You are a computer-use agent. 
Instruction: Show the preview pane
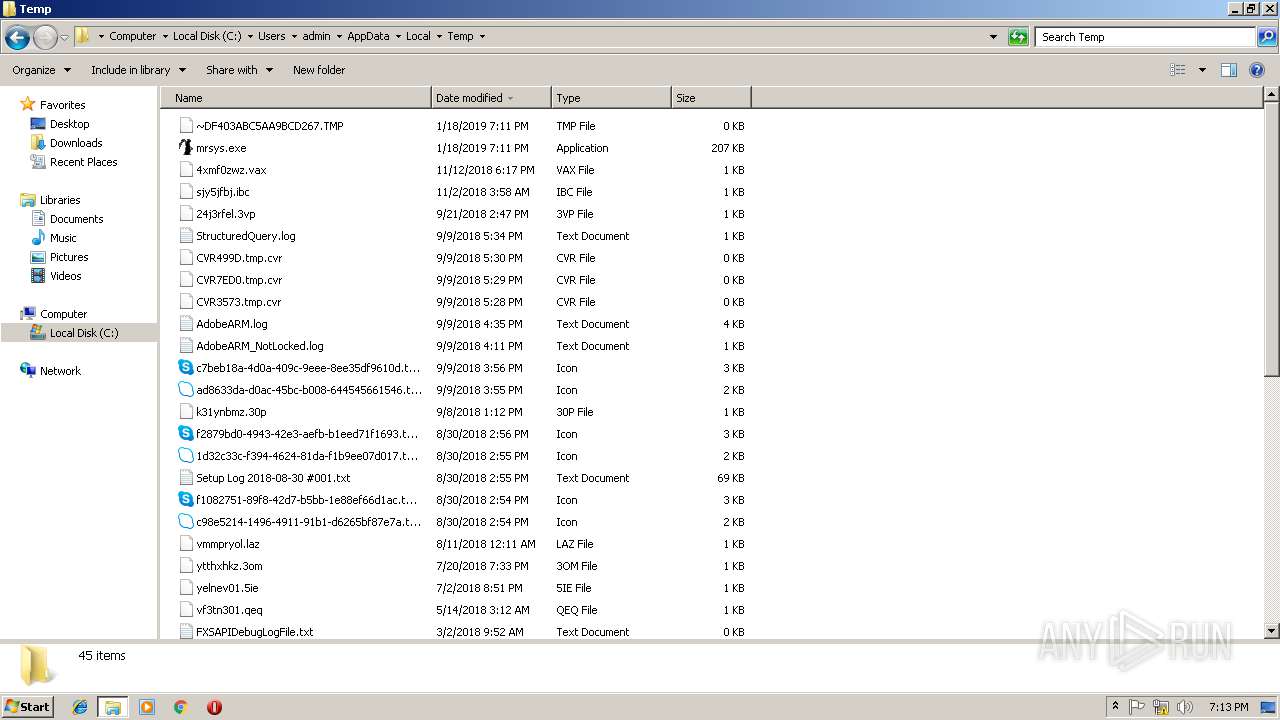click(x=1229, y=70)
